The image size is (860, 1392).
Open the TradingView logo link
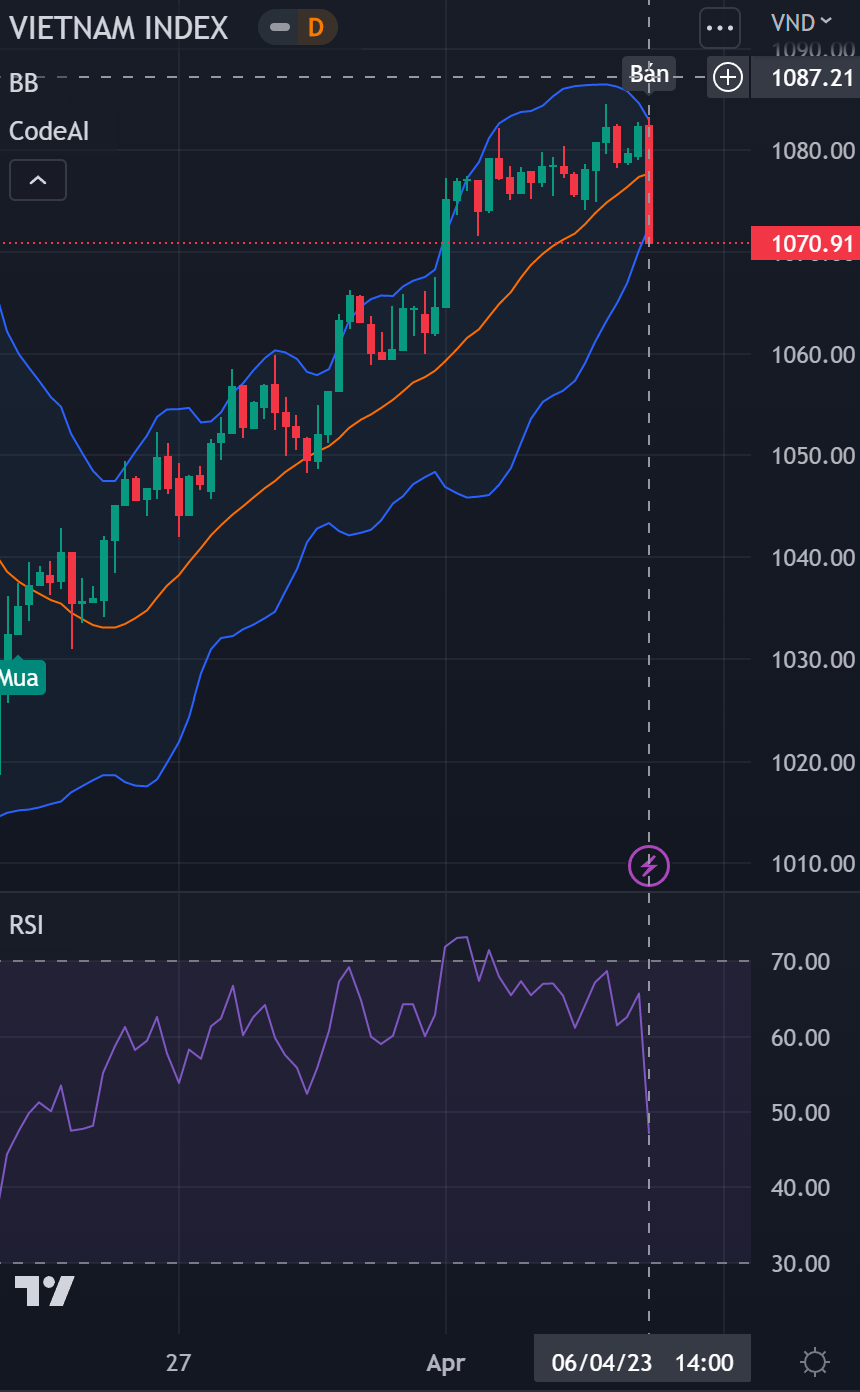45,1291
